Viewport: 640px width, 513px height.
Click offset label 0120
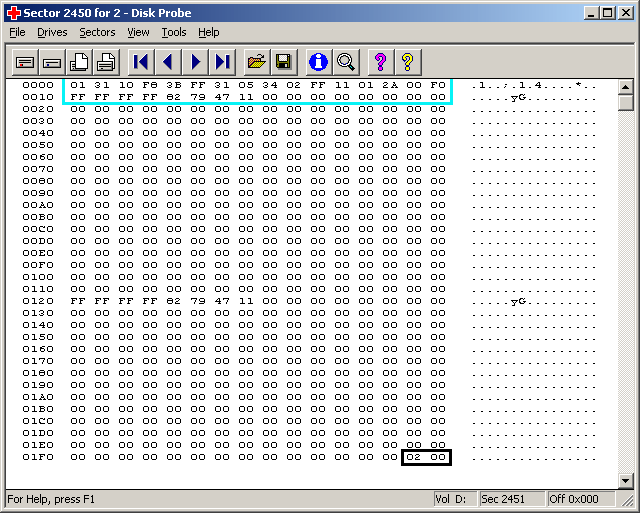pyautogui.click(x=38, y=301)
